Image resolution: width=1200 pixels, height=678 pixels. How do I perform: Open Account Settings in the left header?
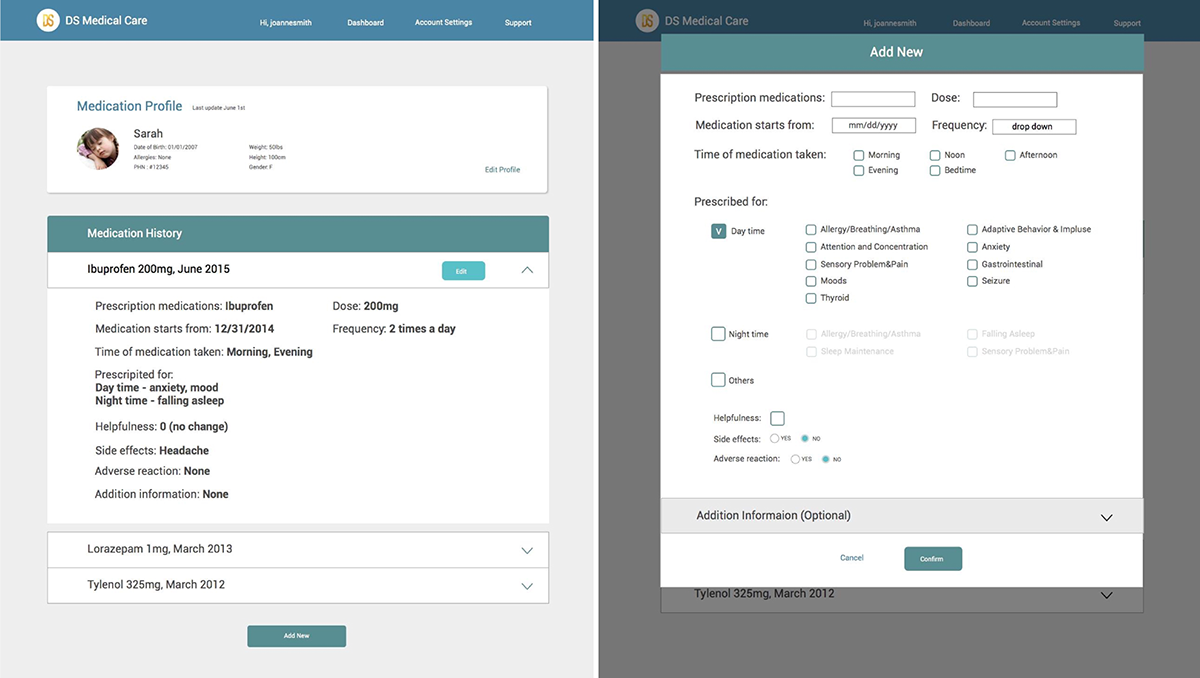coord(443,23)
